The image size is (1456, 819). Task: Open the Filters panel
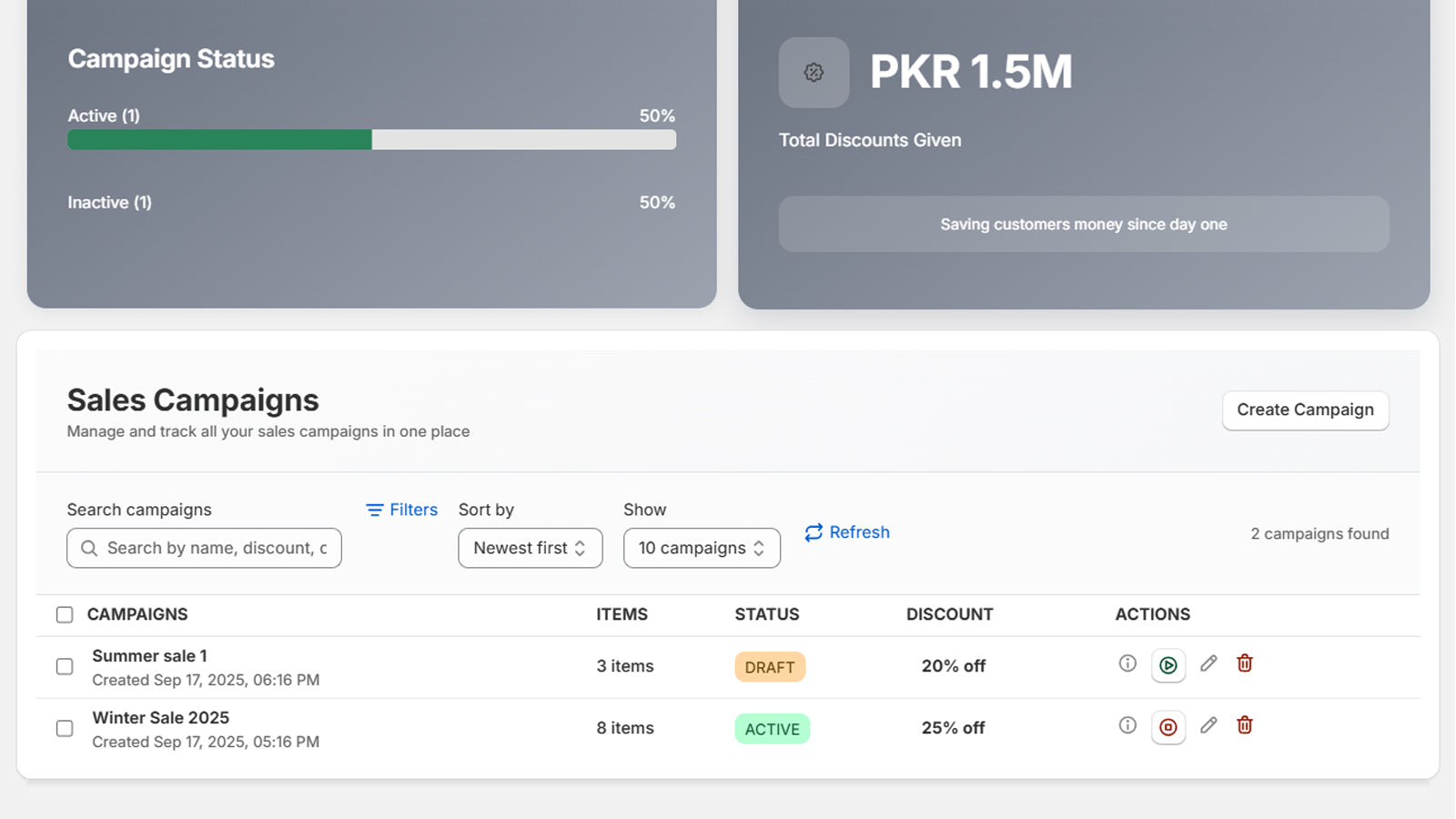(400, 510)
